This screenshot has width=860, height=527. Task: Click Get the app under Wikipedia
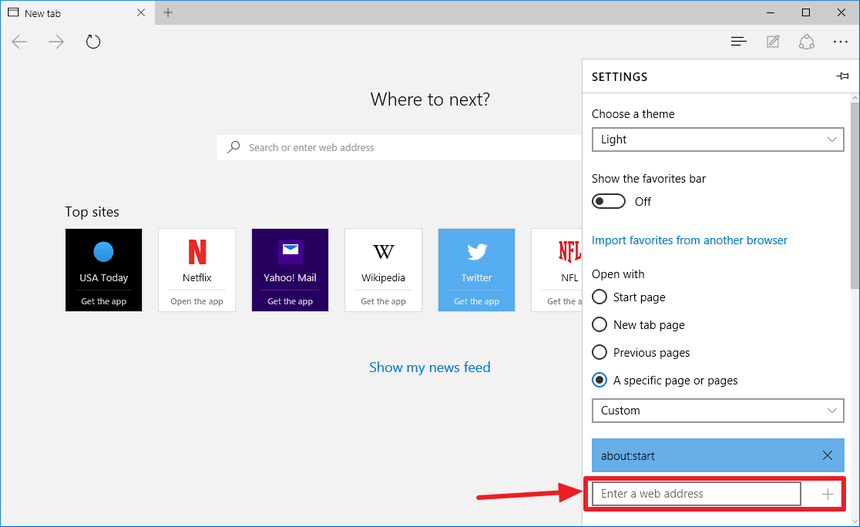[x=383, y=301]
